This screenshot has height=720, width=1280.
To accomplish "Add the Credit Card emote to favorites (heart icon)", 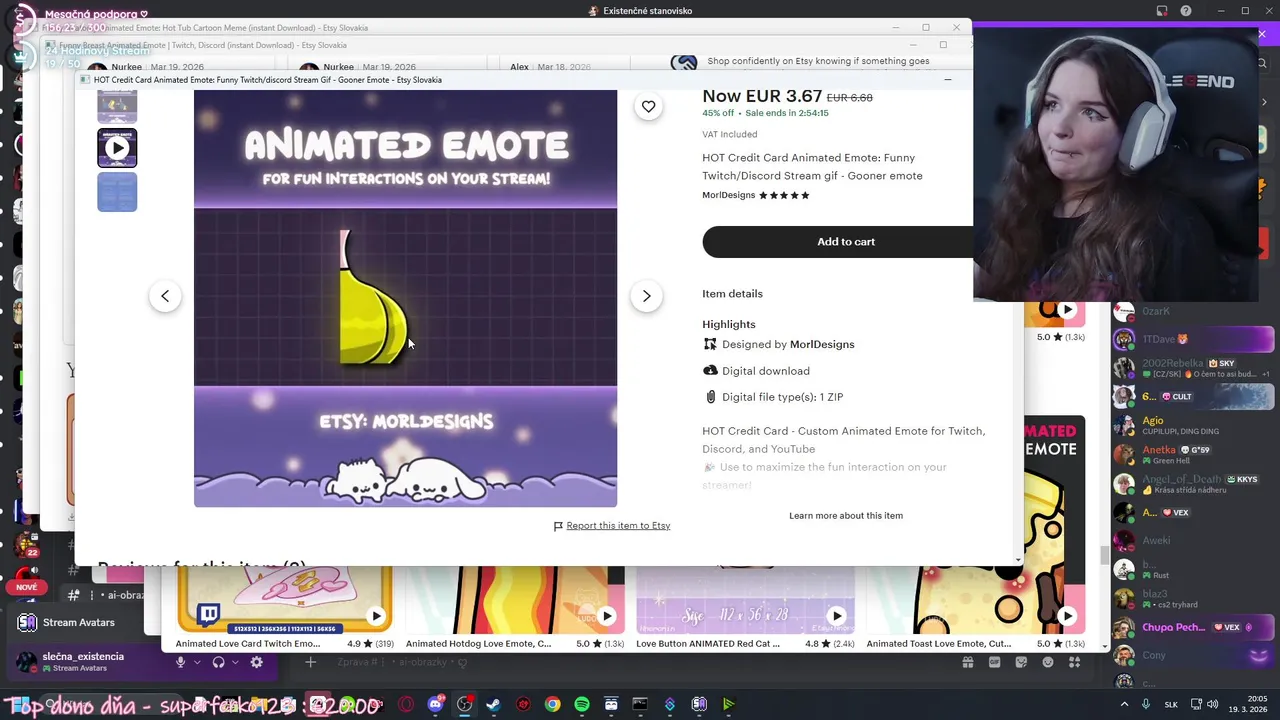I will [x=648, y=106].
